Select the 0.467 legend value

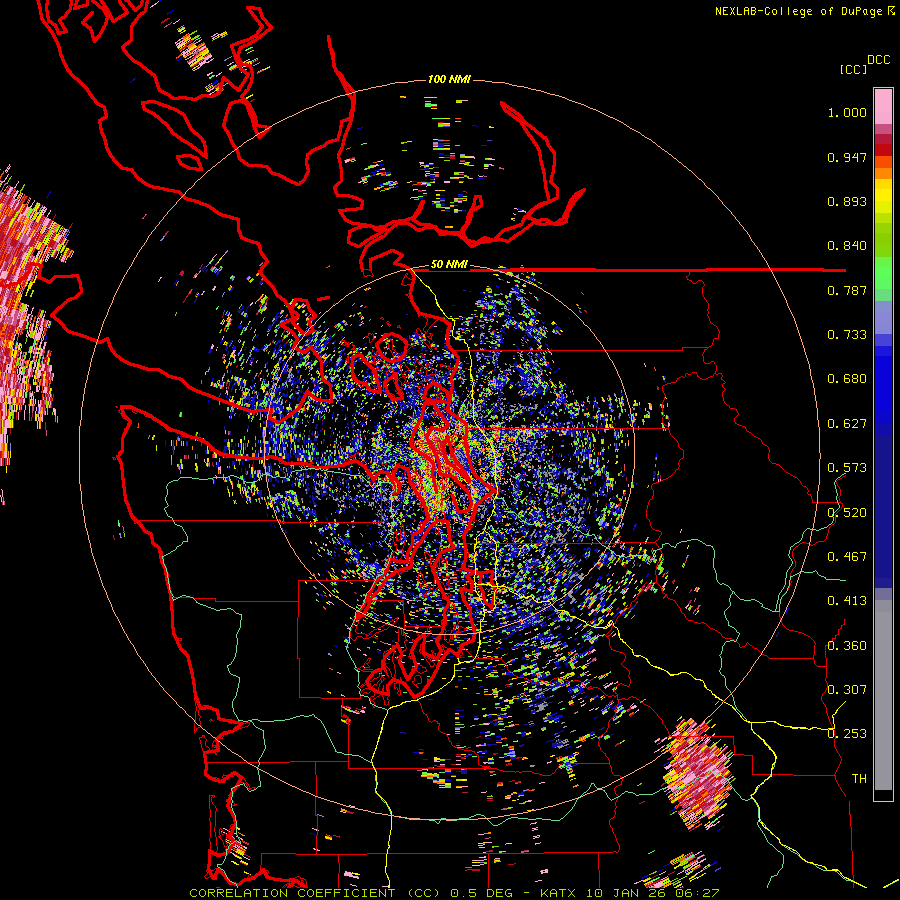pos(847,557)
